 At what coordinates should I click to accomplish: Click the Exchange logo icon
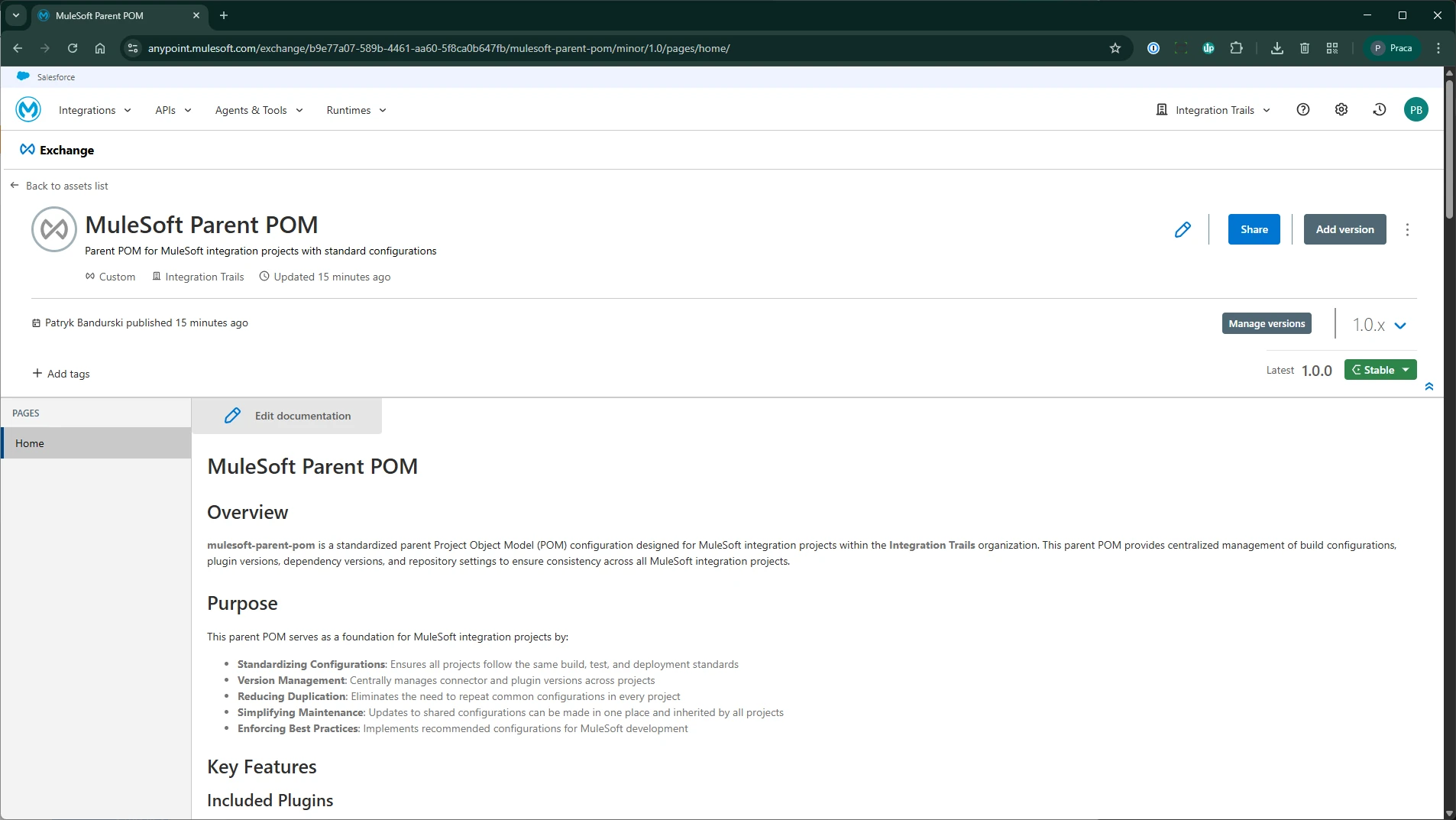(28, 150)
